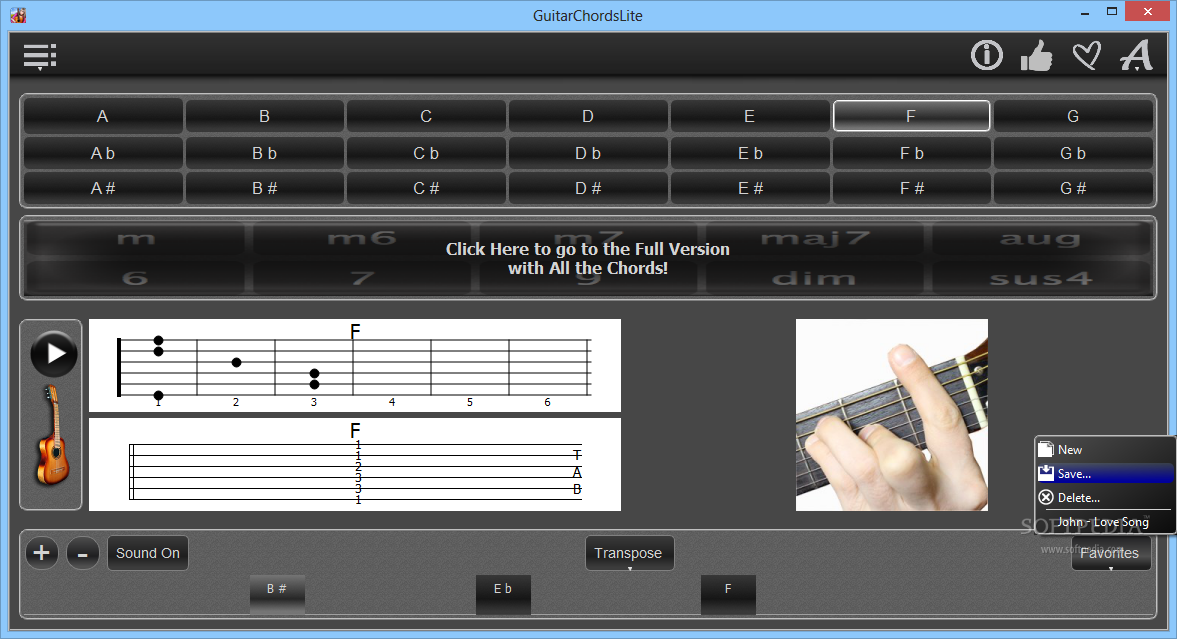Click the plus add chord button
1177x639 pixels.
pyautogui.click(x=42, y=553)
